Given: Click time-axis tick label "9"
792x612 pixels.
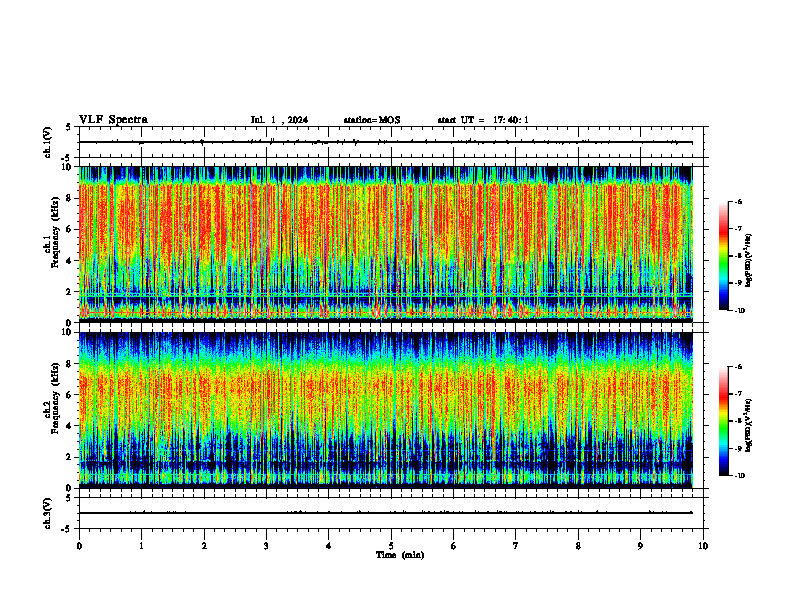Looking at the screenshot, I should pos(640,546).
